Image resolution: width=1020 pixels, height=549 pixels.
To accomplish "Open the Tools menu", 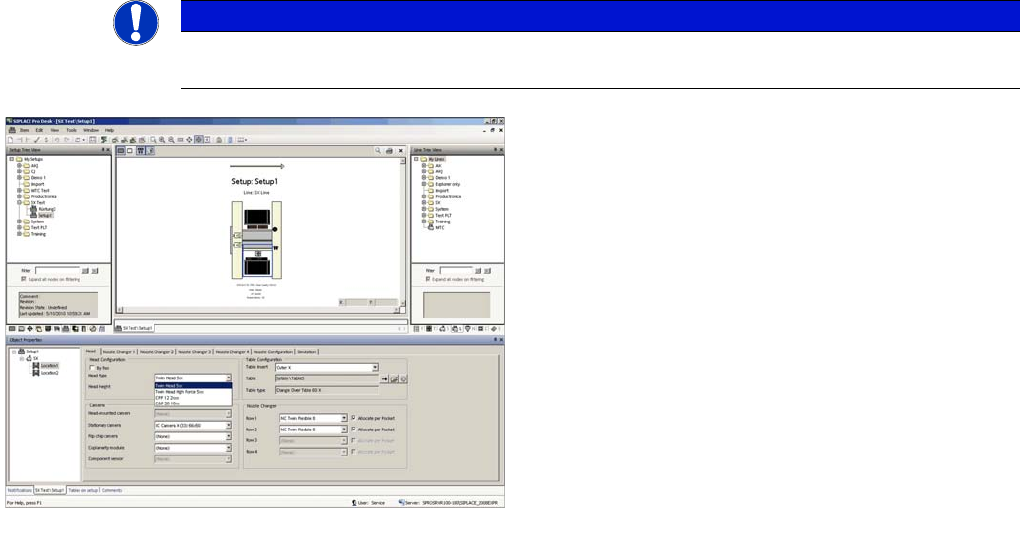I will coord(71,130).
